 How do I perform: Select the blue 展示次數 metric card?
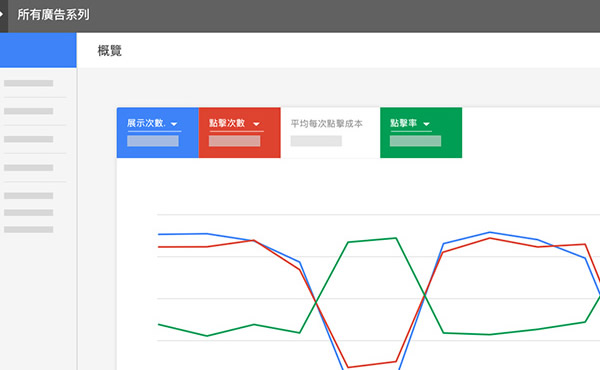pos(158,133)
